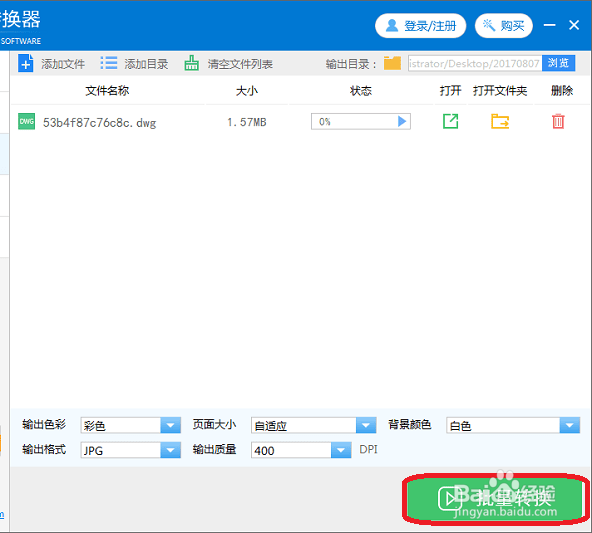Open the folder for 53b4f87c76c8c.dwg

pyautogui.click(x=500, y=122)
